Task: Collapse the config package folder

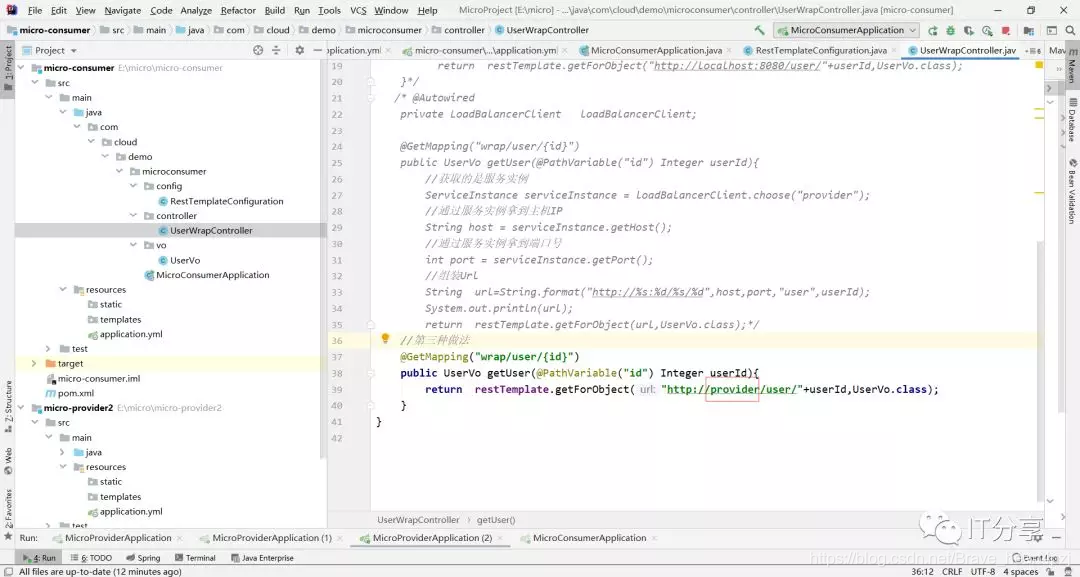Action: [134, 186]
